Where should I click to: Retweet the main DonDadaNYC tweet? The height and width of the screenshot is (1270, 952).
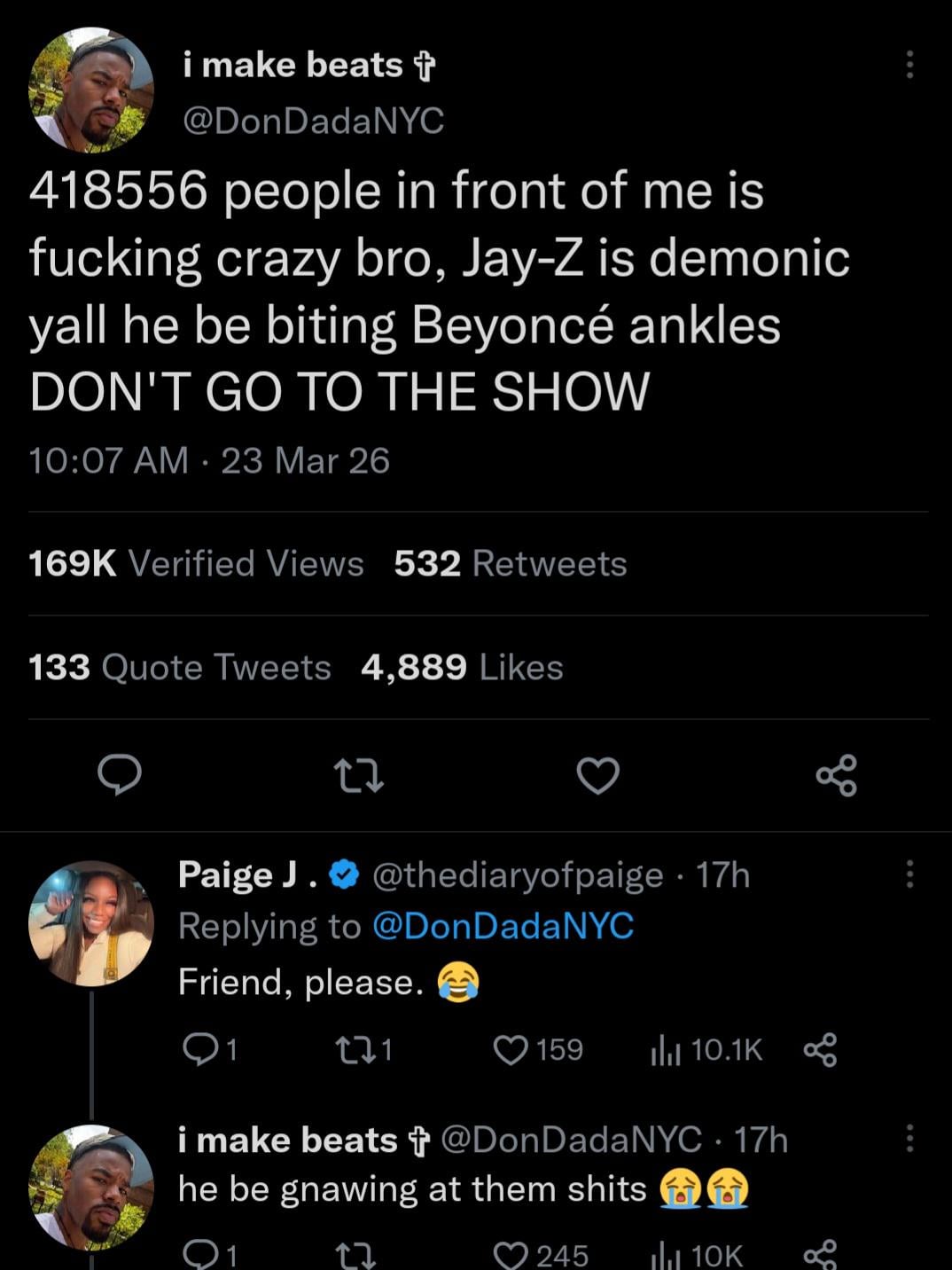coord(358,776)
